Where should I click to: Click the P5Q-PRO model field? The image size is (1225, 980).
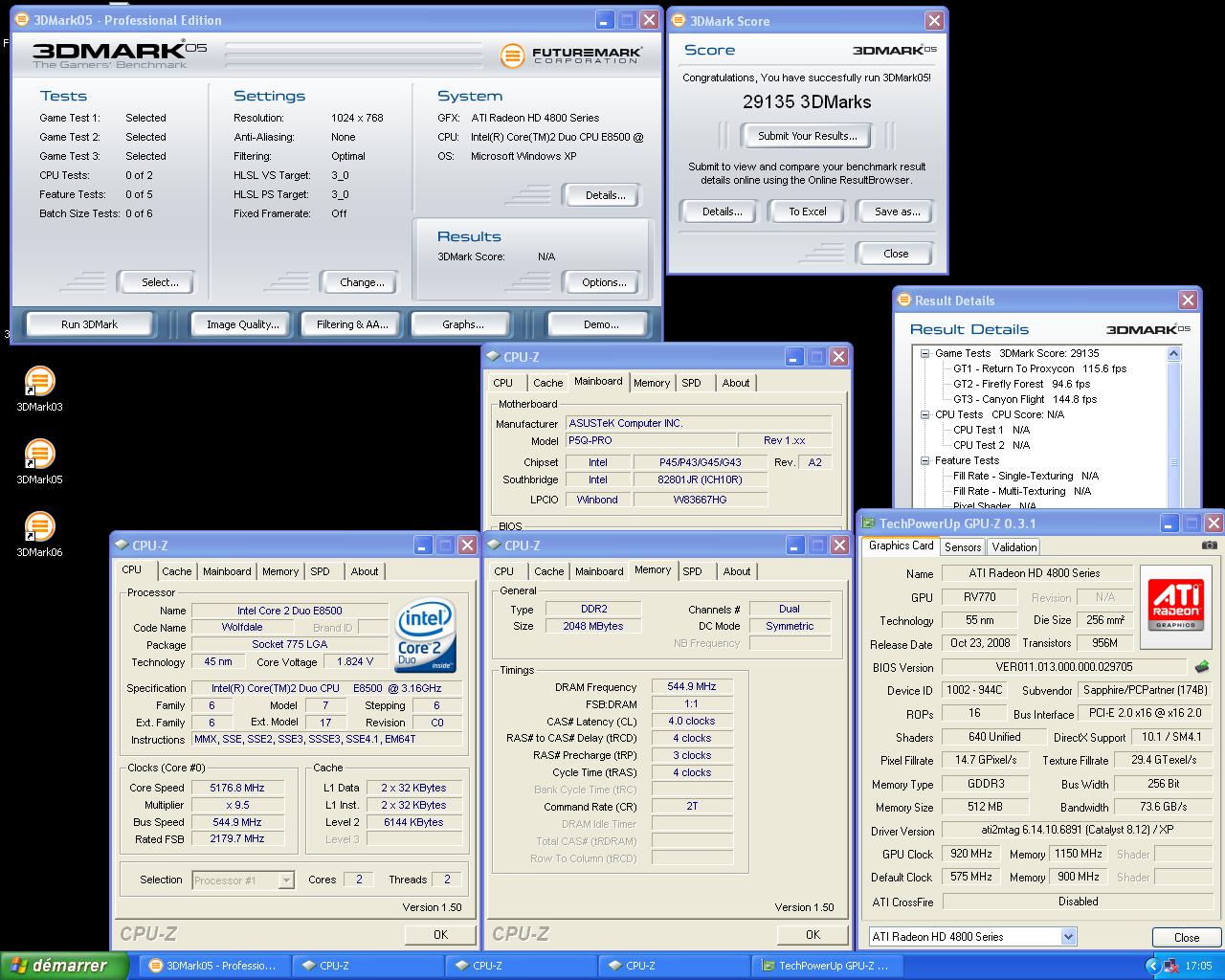tap(652, 440)
